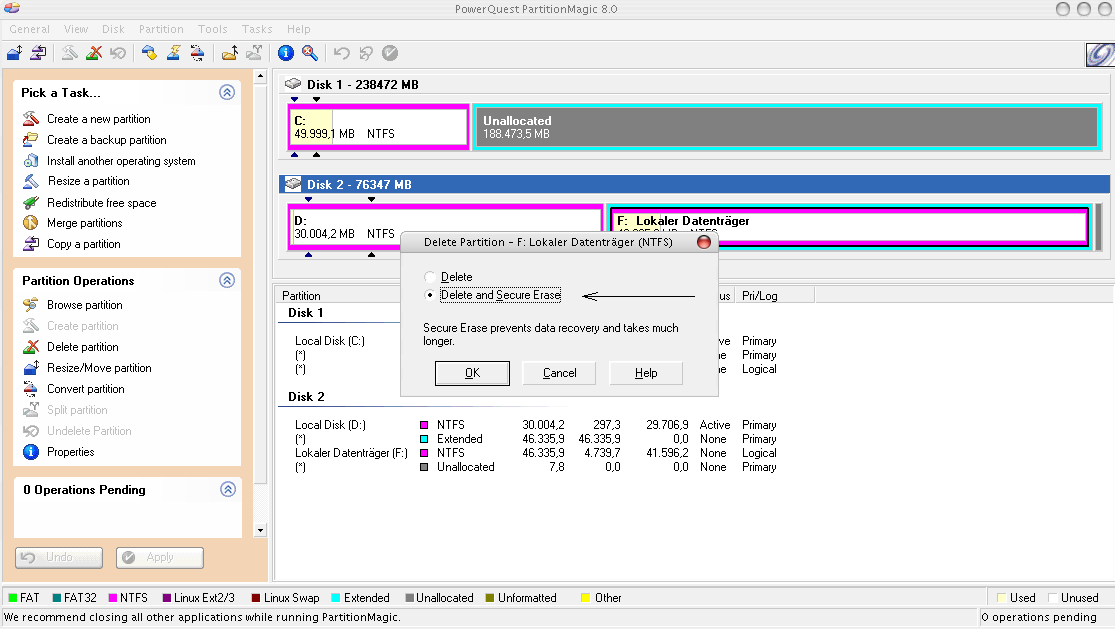Click the Format partition lightning toolbar icon

pyautogui.click(x=173, y=53)
